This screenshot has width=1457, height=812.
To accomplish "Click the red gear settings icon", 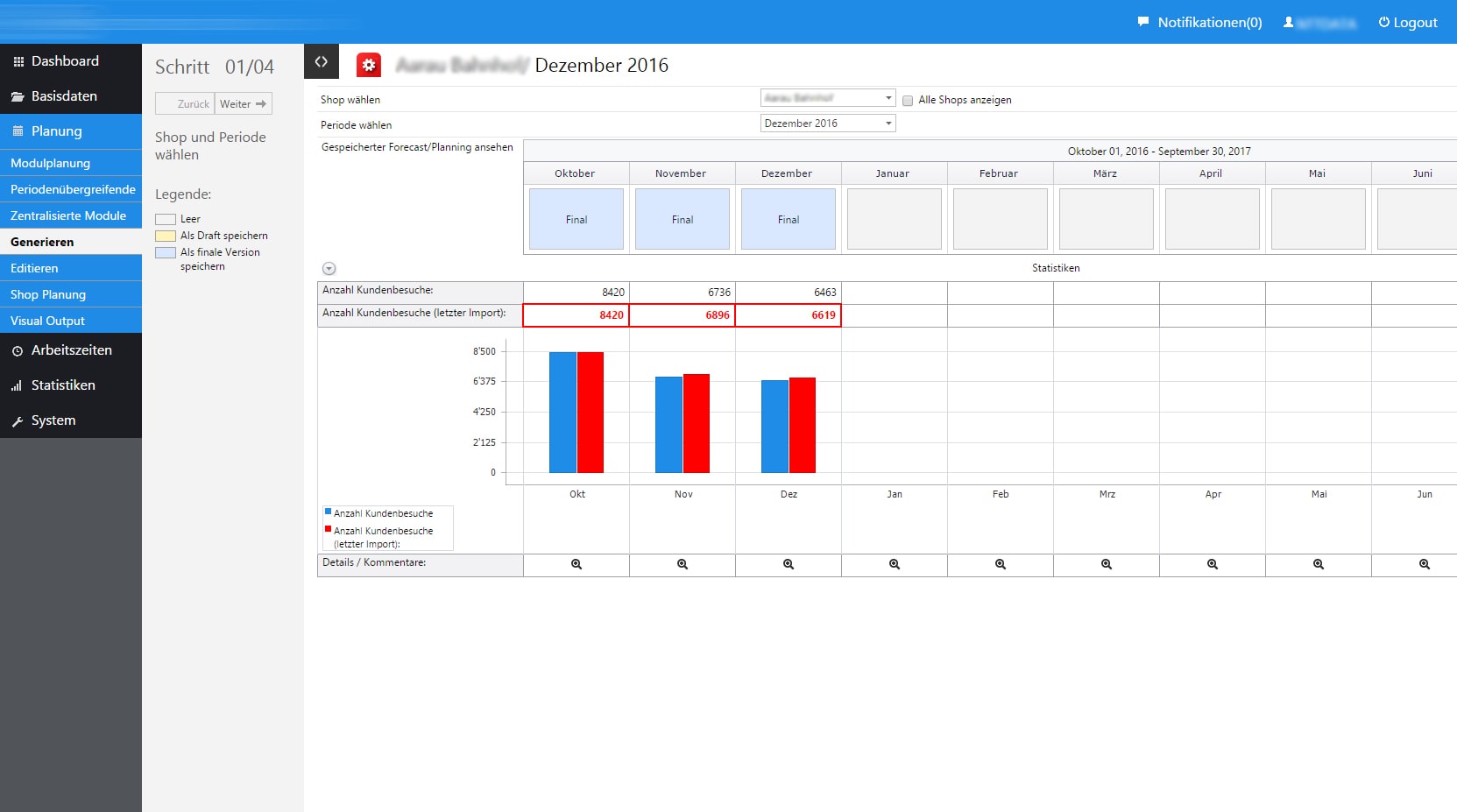I will click(x=369, y=65).
